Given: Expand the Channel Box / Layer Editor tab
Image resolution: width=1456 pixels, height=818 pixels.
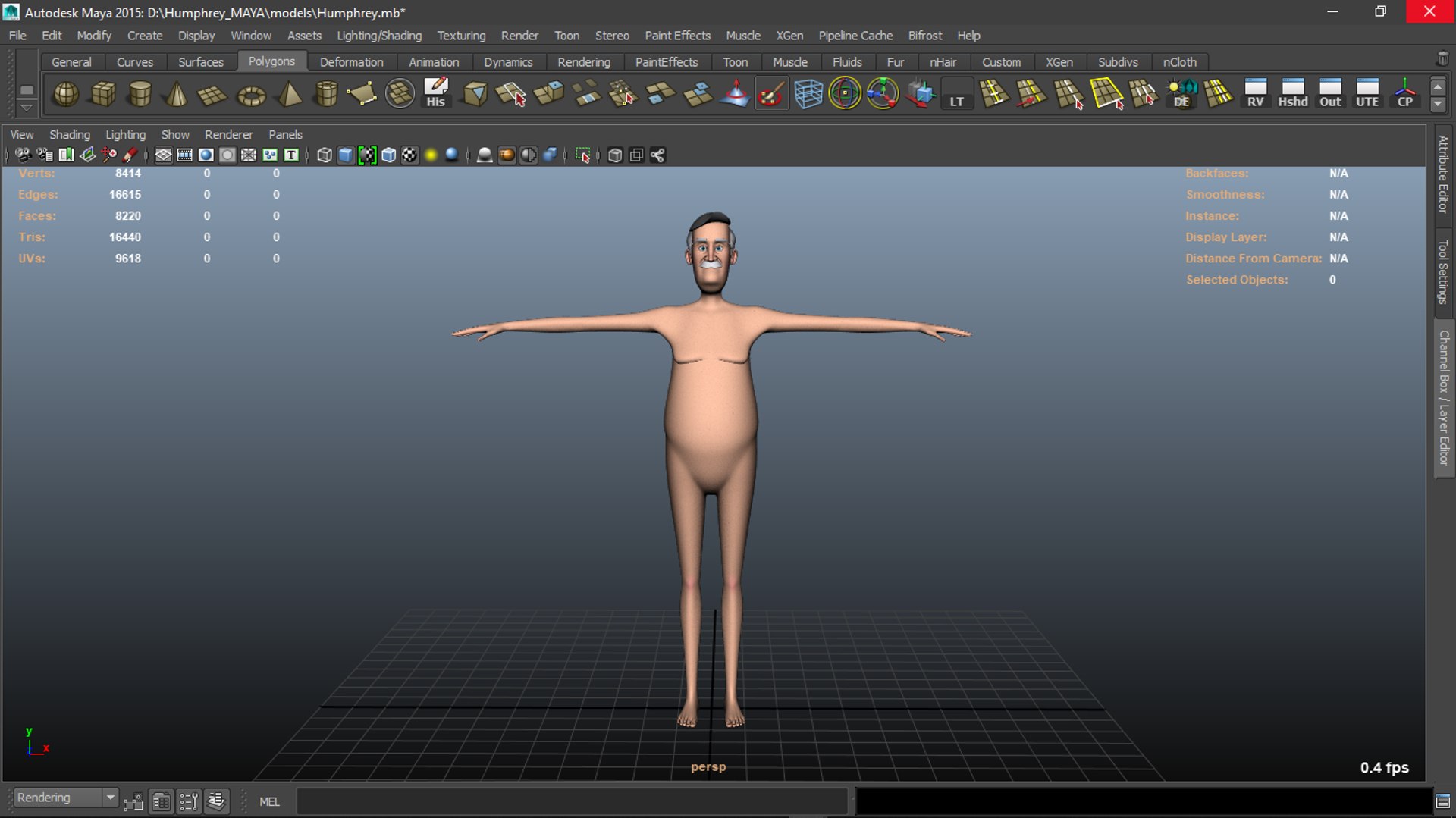Looking at the screenshot, I should pyautogui.click(x=1443, y=398).
